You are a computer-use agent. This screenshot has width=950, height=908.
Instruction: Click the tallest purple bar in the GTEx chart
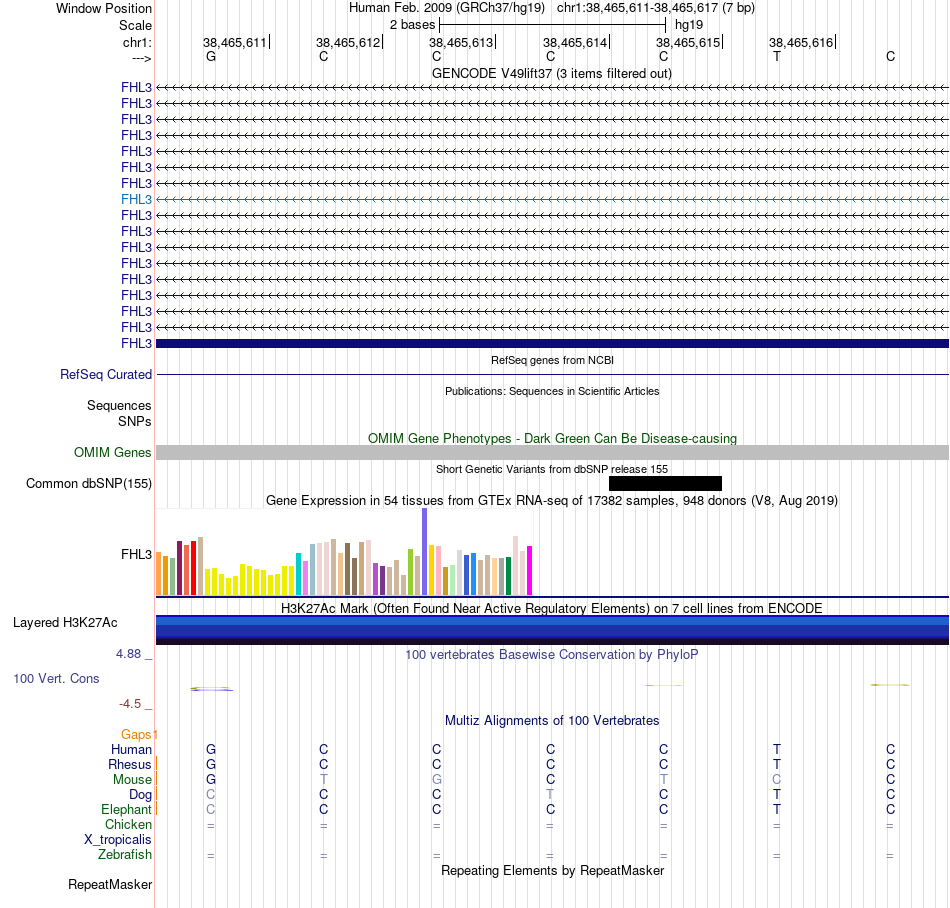(x=425, y=551)
